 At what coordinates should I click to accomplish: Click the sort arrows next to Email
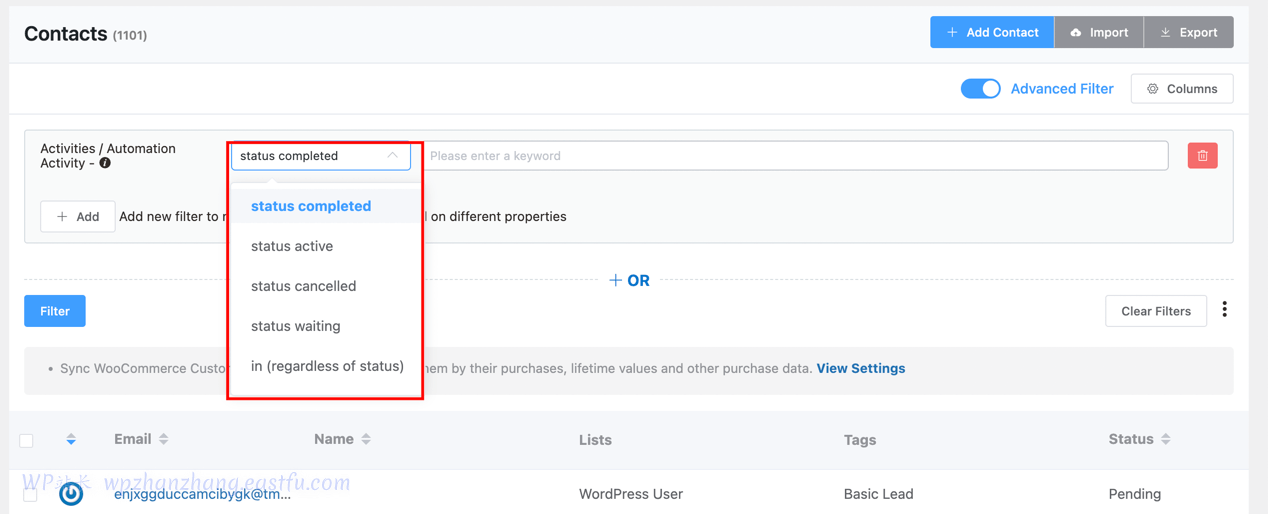164,439
